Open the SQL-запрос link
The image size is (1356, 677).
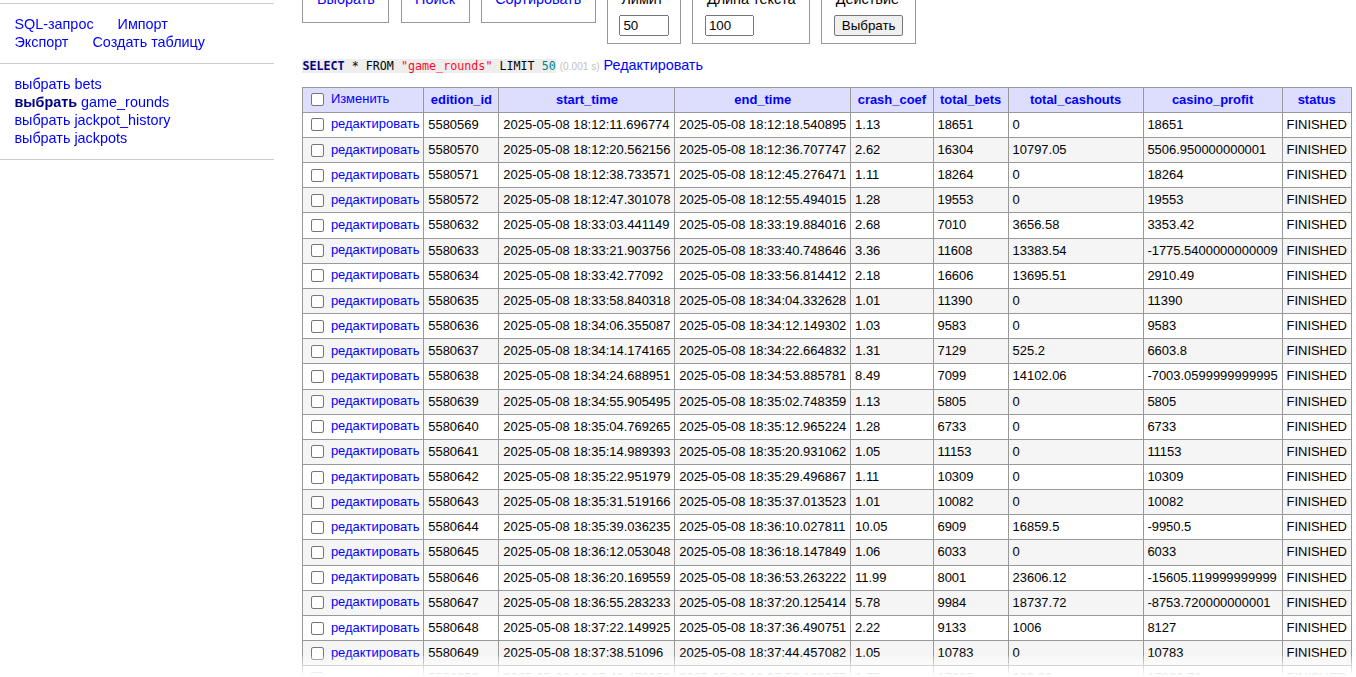tap(54, 24)
